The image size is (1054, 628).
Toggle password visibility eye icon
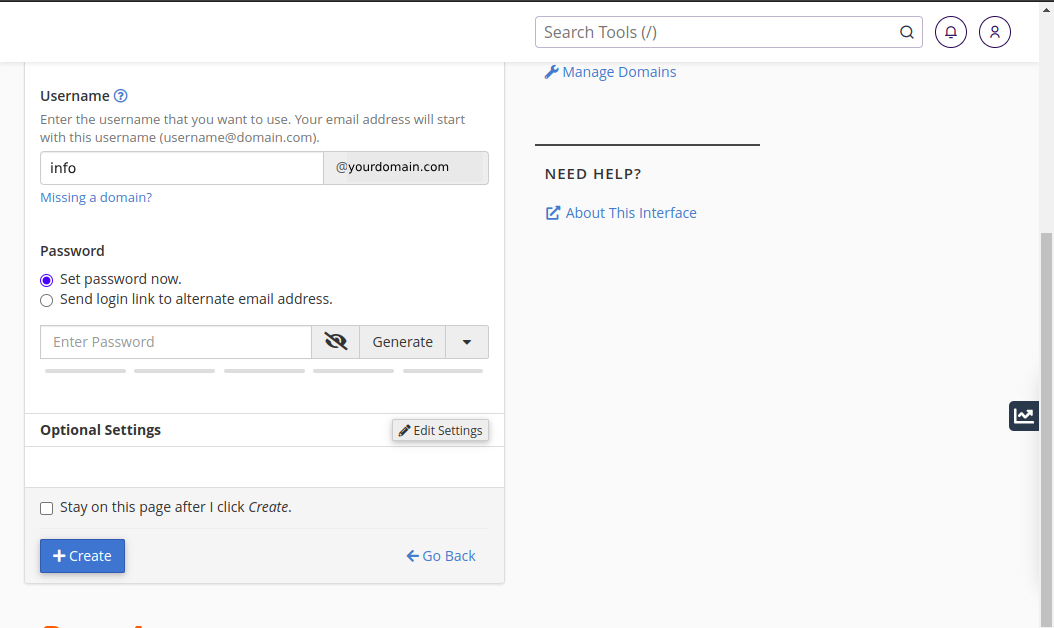(336, 342)
